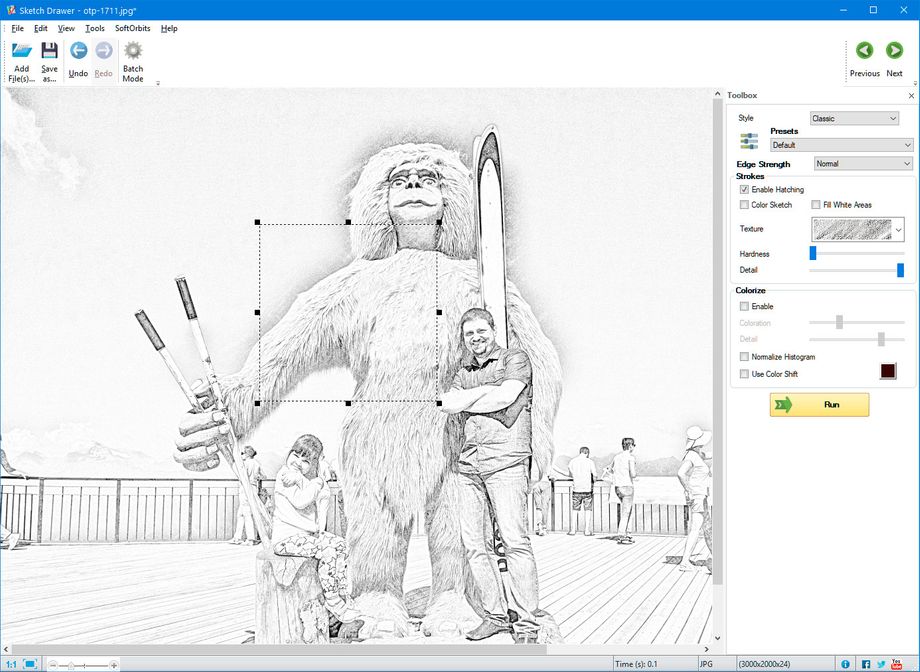The width and height of the screenshot is (920, 672).
Task: Click the Sketch Drawer app icon in title bar
Action: [x=11, y=10]
